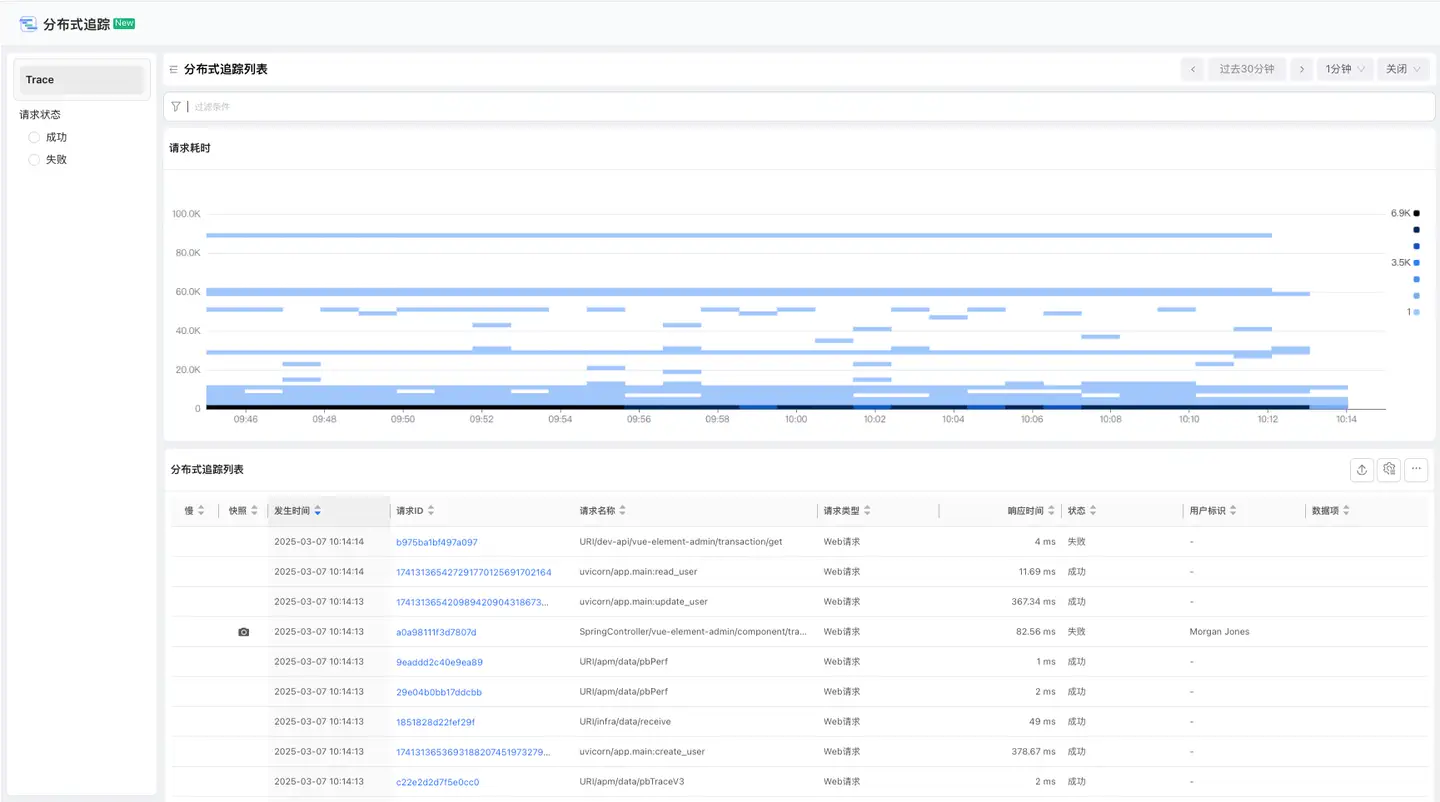Click the export icon above the trace table
1440x802 pixels.
1361,470
